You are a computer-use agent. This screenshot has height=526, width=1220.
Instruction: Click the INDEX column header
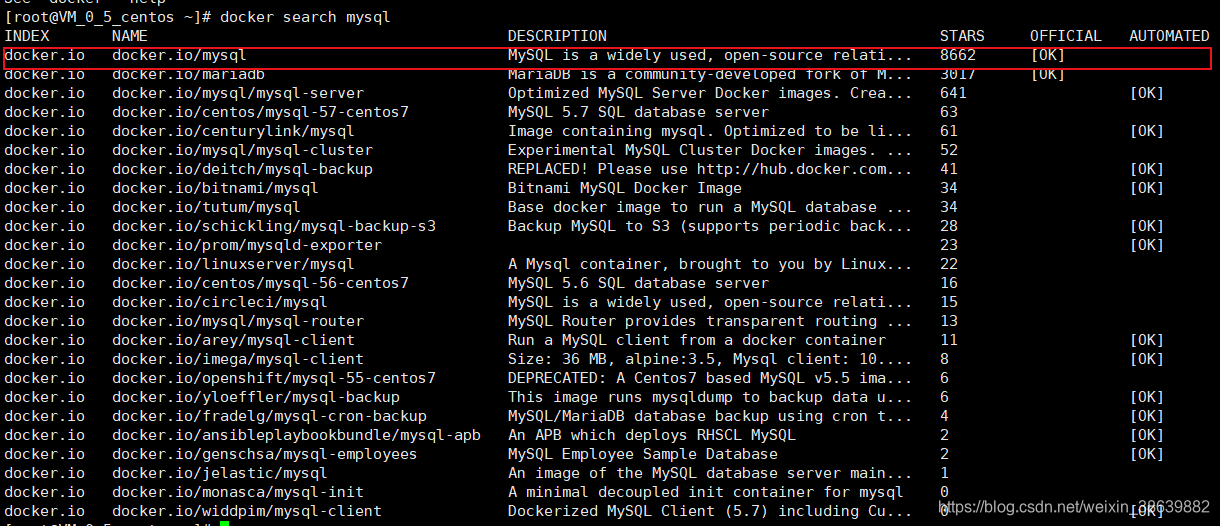pos(27,36)
